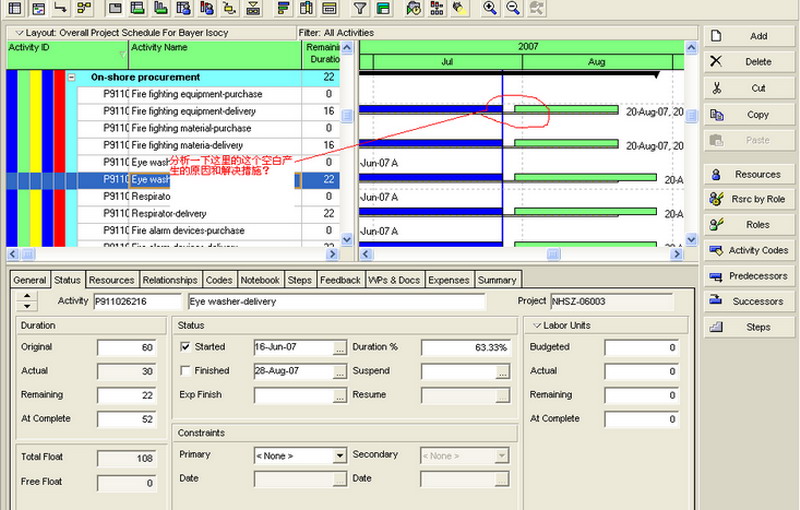
Task: Collapse the Labor Units section
Action: coord(537,325)
